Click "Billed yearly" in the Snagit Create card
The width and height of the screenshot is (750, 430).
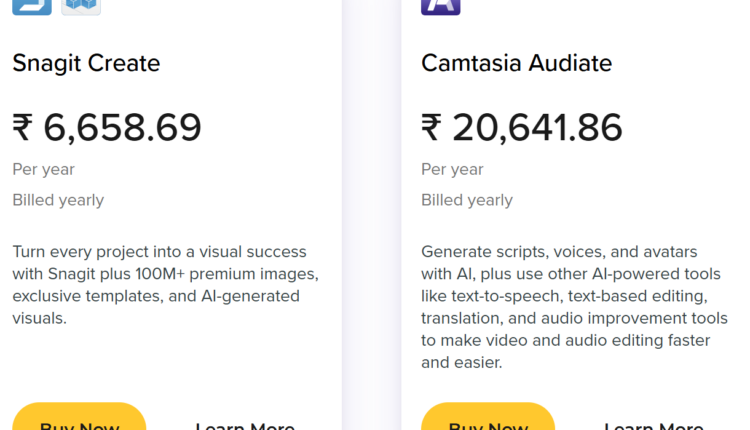click(58, 200)
